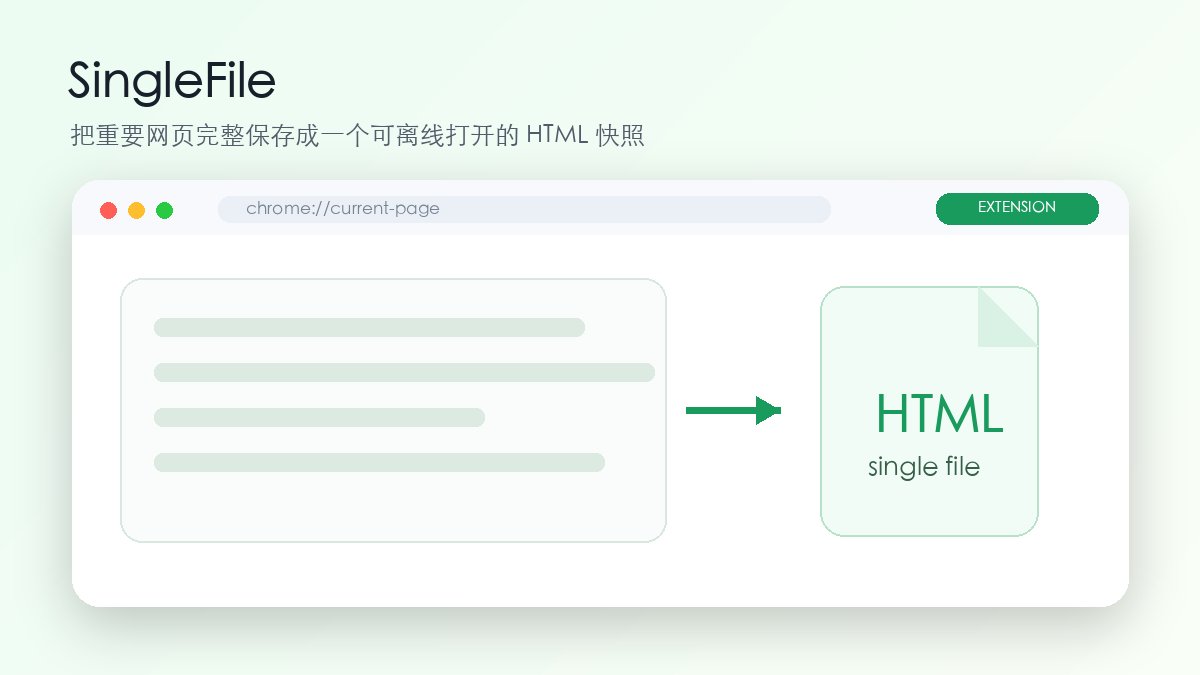This screenshot has height=675, width=1200.
Task: Click the arrowhead pointing at the HTML file
Action: pos(768,410)
